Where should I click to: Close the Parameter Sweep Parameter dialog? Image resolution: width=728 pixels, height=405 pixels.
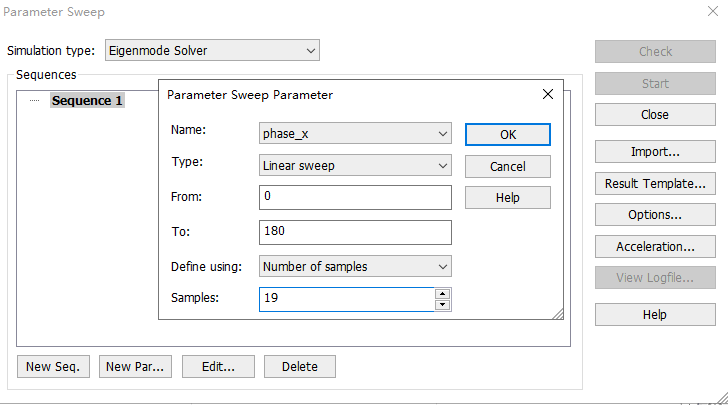coord(548,94)
